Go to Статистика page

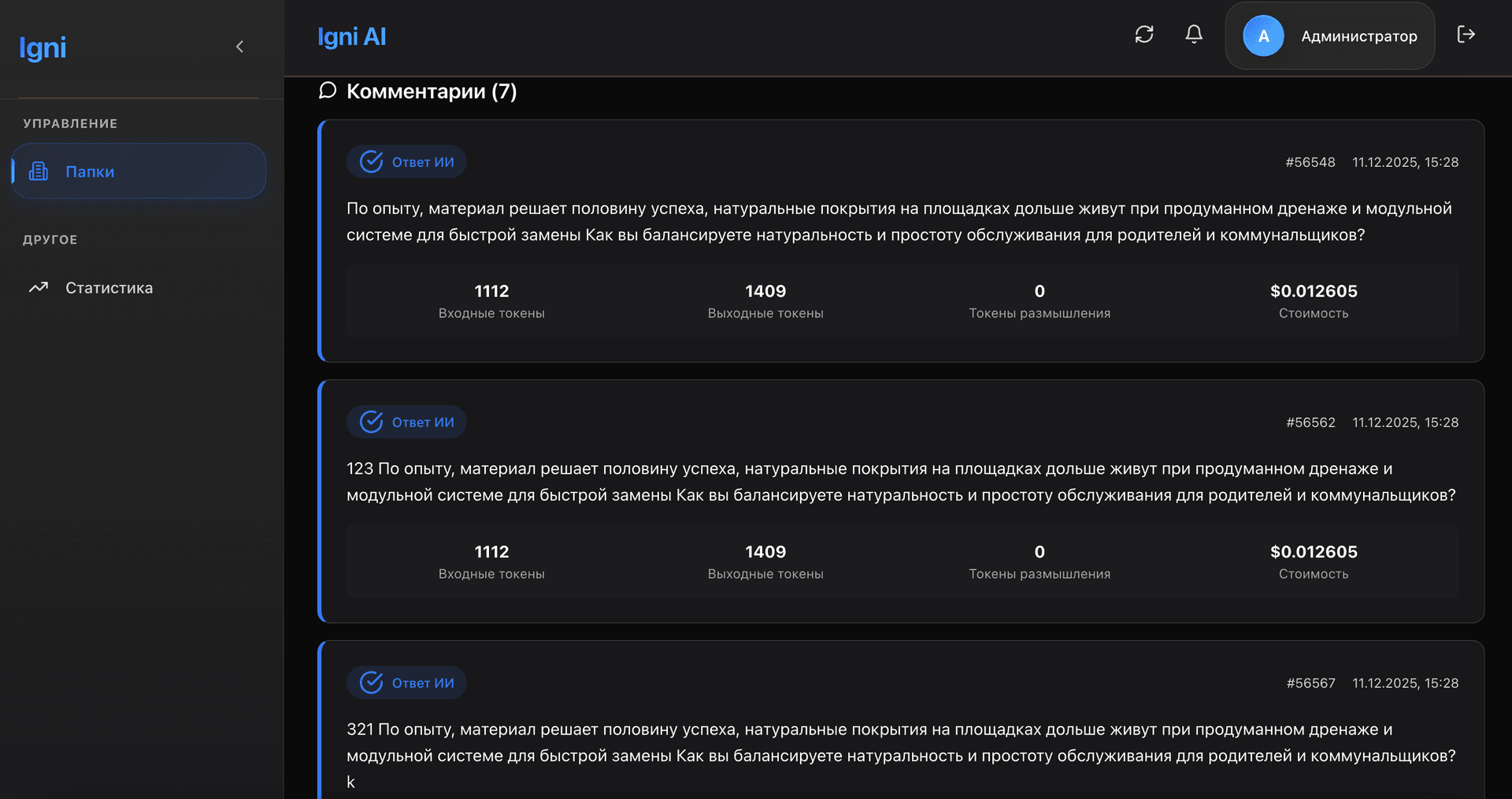click(x=109, y=288)
